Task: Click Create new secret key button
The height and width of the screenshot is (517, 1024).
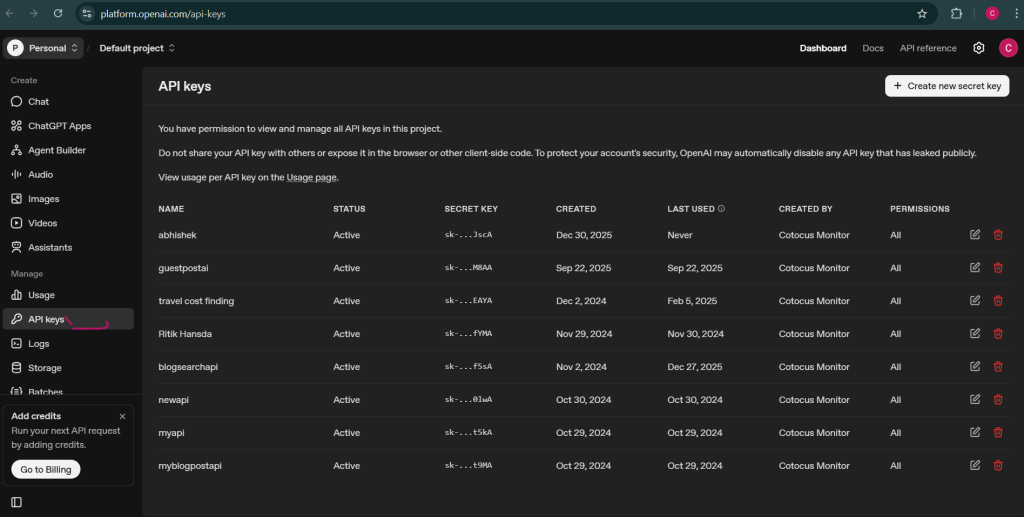Action: point(946,86)
